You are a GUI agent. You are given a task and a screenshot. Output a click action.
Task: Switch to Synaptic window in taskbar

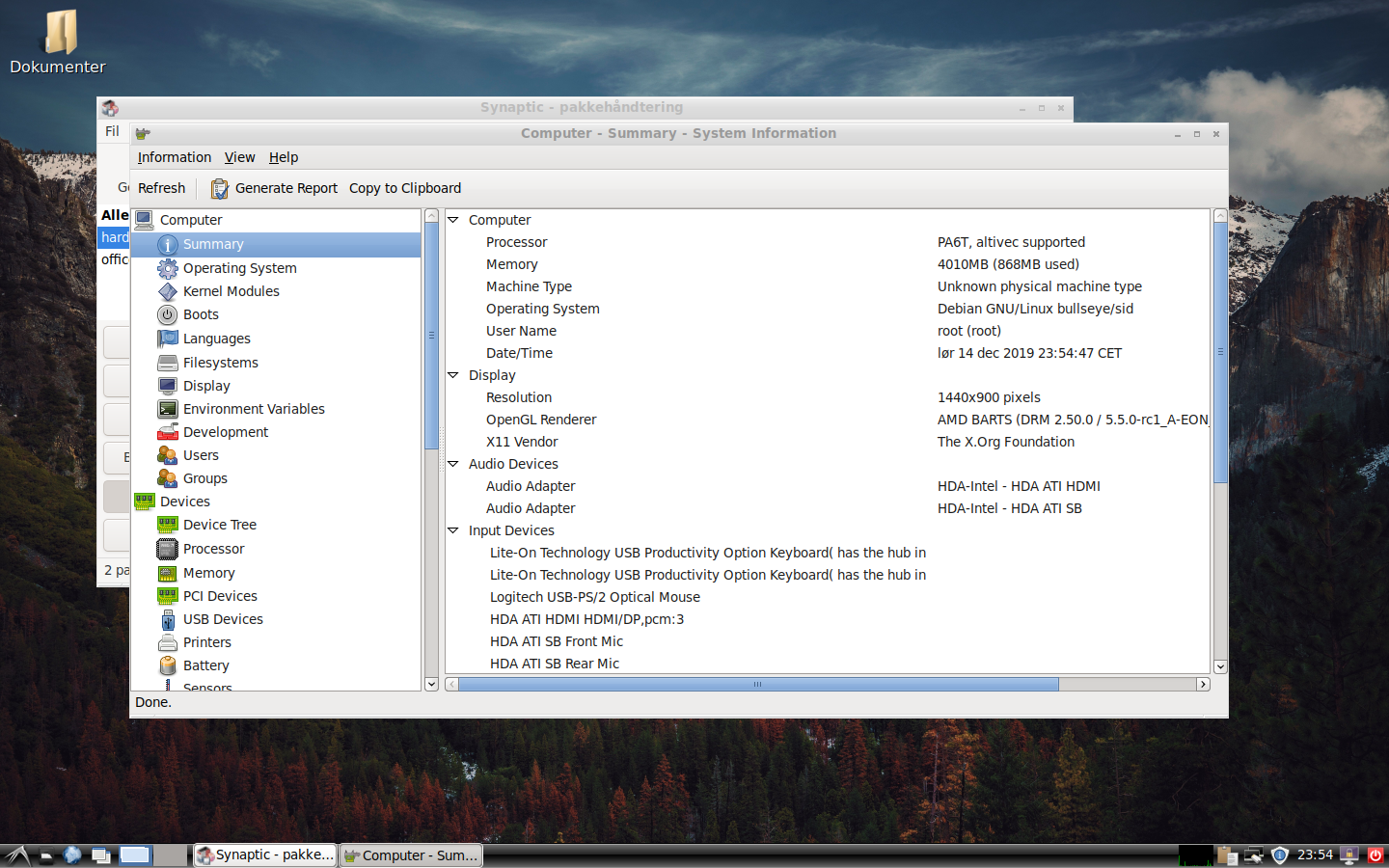(265, 855)
